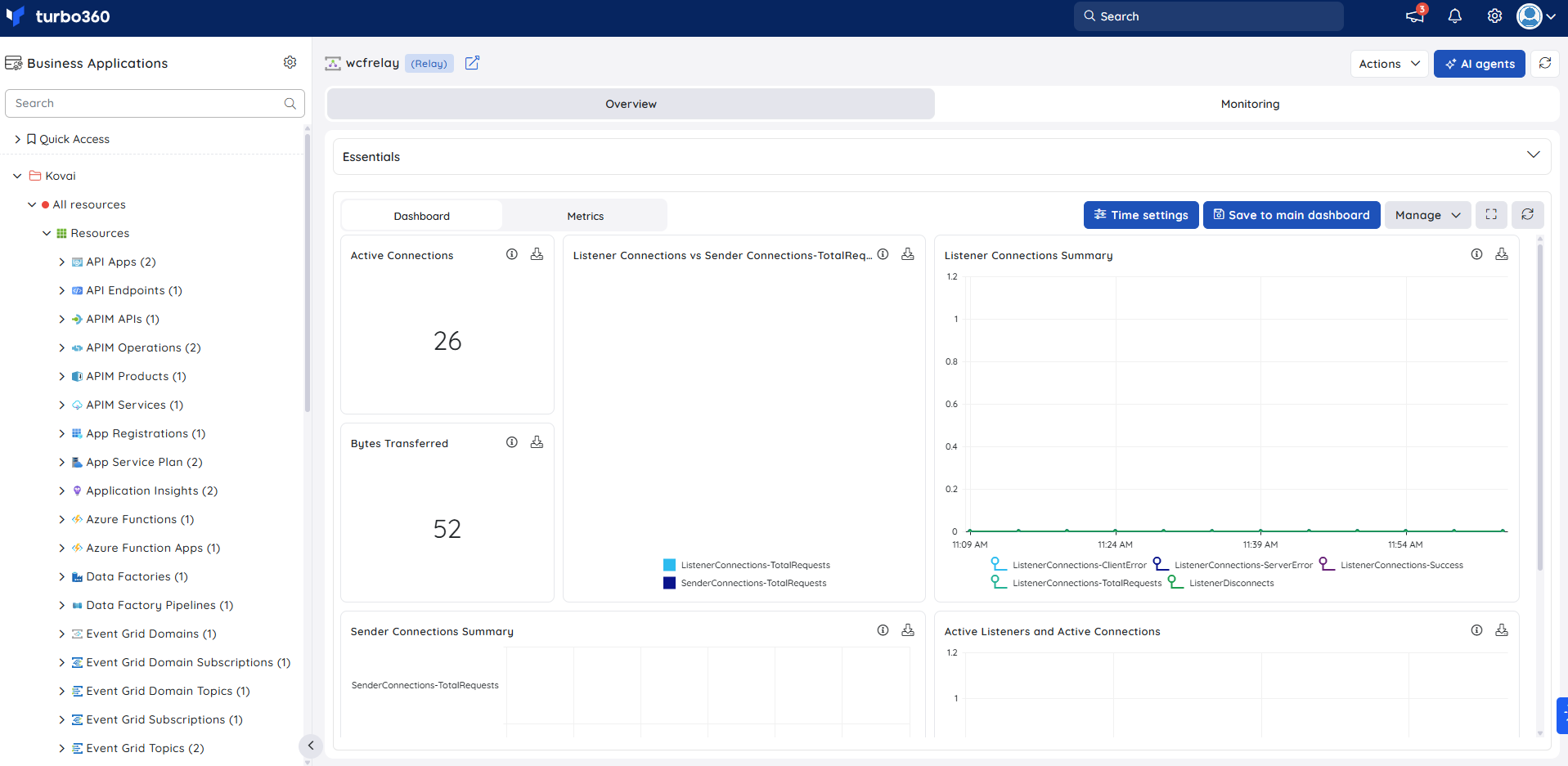Viewport: 1568px width, 766px height.
Task: Show info for Listener Connections Summary widget
Action: pyautogui.click(x=1477, y=255)
